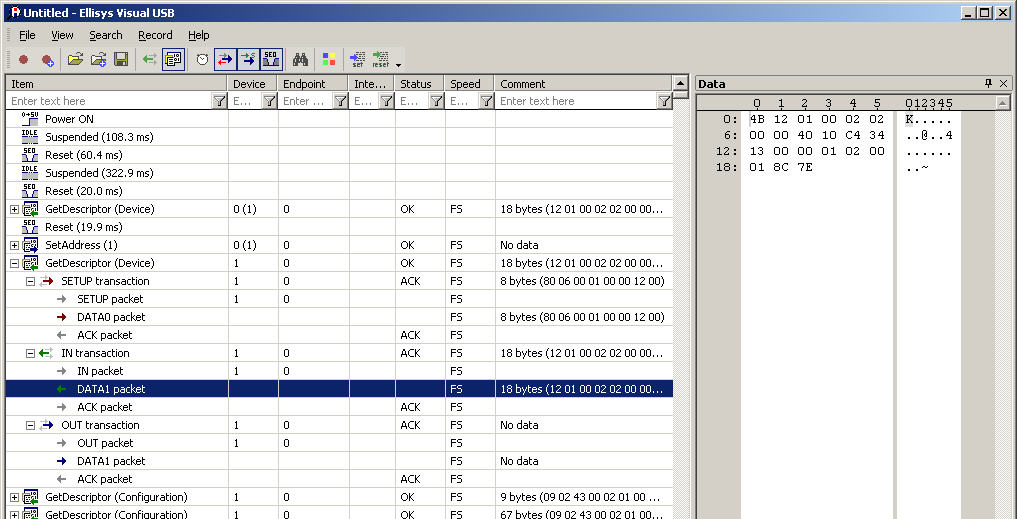The width and height of the screenshot is (1017, 519).
Task: Open the Record menu
Action: [155, 35]
